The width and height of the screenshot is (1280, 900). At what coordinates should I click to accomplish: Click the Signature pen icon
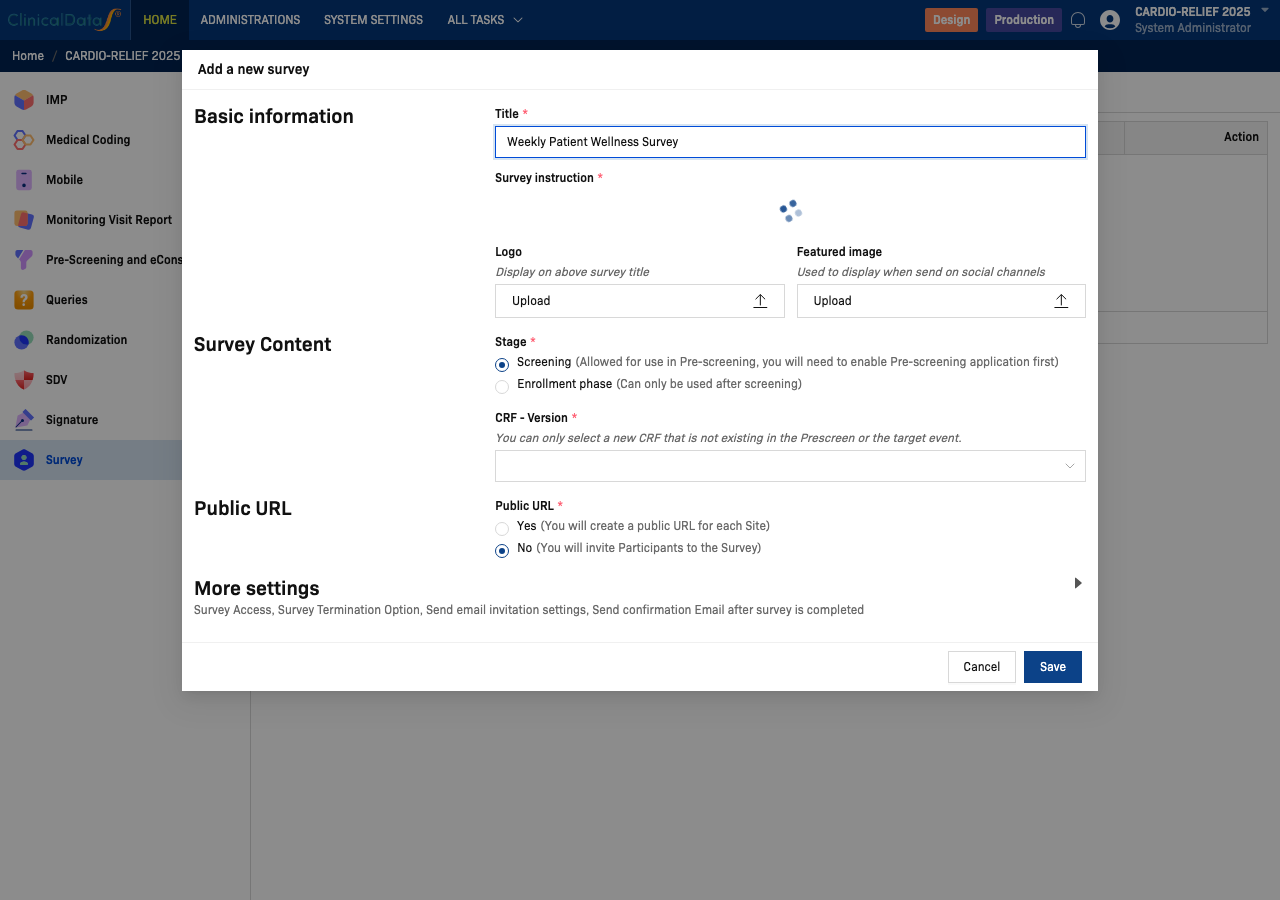[x=24, y=420]
